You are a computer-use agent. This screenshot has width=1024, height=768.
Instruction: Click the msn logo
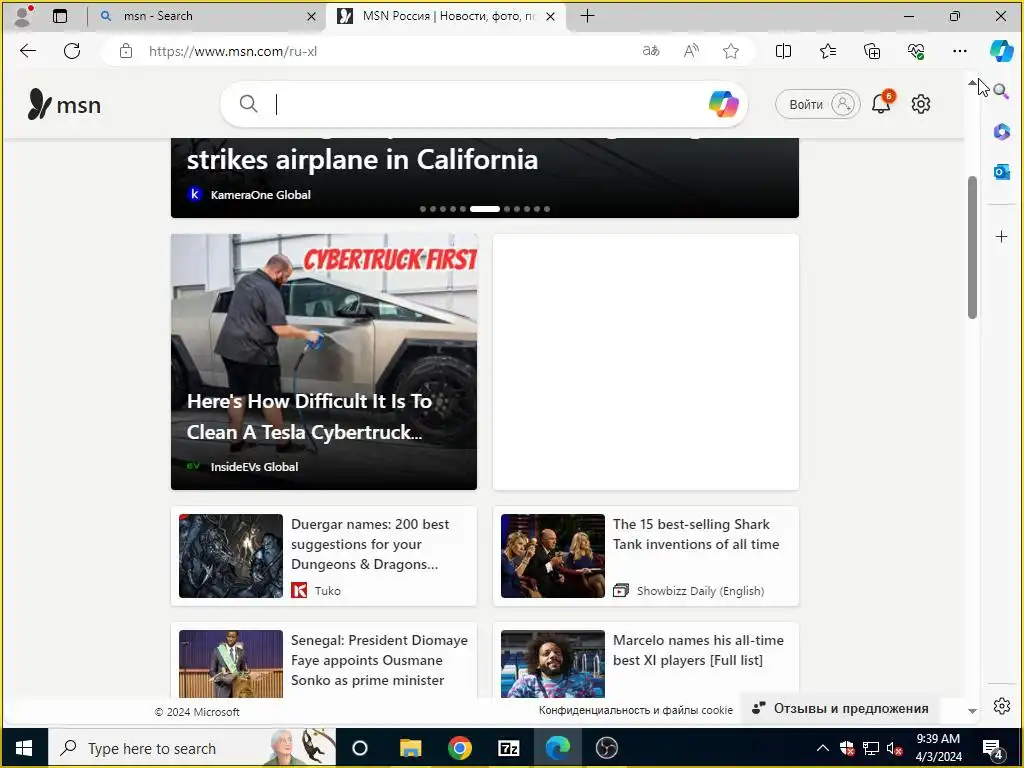(64, 104)
